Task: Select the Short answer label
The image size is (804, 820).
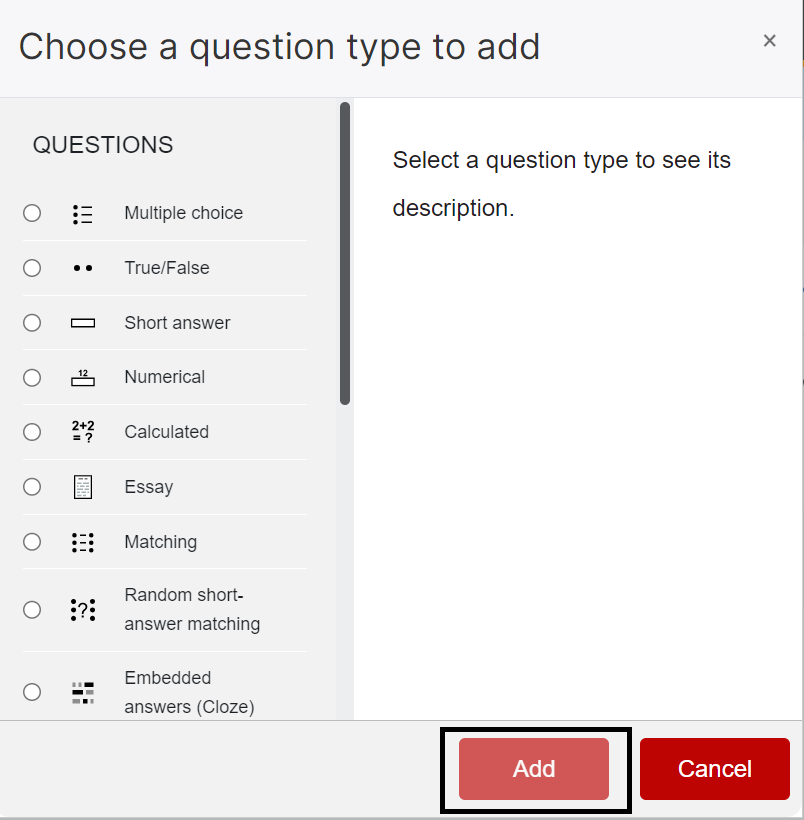Action: click(177, 323)
